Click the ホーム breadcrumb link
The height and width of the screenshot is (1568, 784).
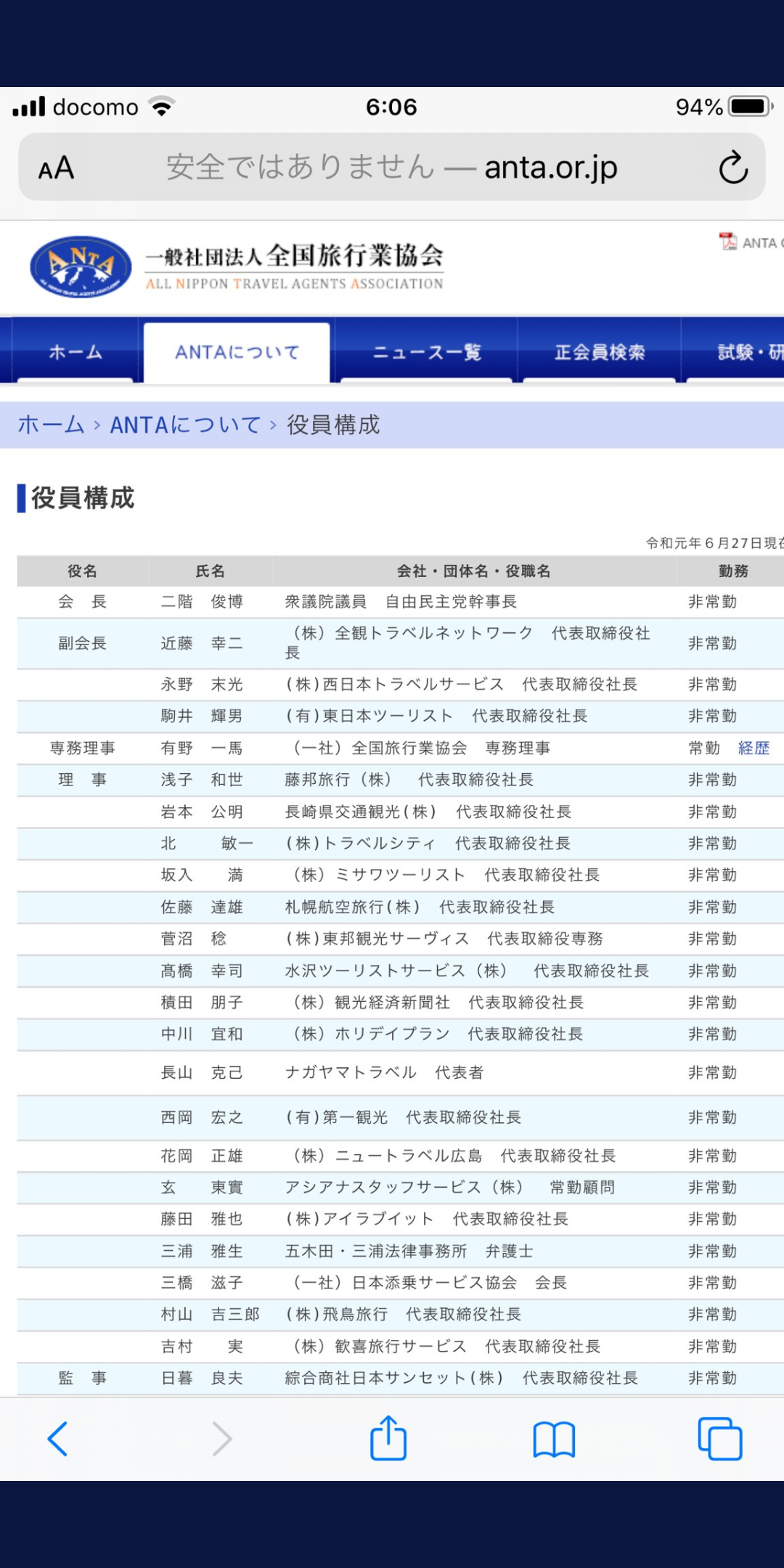(51, 425)
